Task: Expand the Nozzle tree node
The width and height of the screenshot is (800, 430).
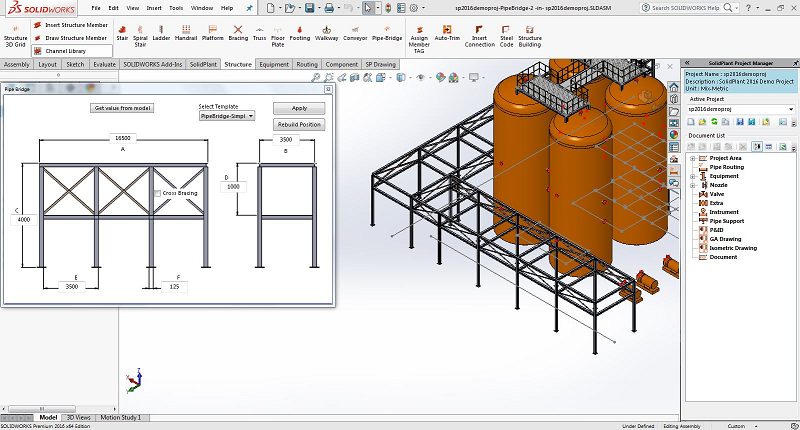Action: coord(692,185)
